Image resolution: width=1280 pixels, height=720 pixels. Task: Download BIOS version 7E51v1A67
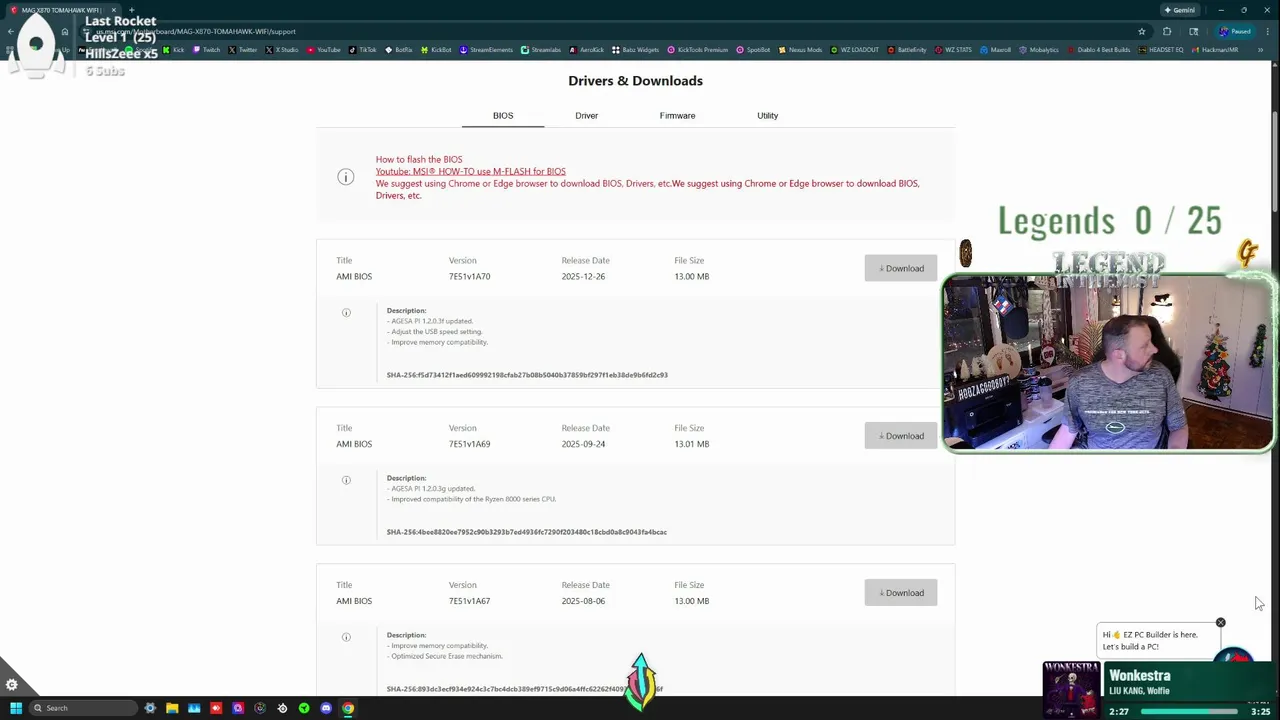(x=901, y=593)
